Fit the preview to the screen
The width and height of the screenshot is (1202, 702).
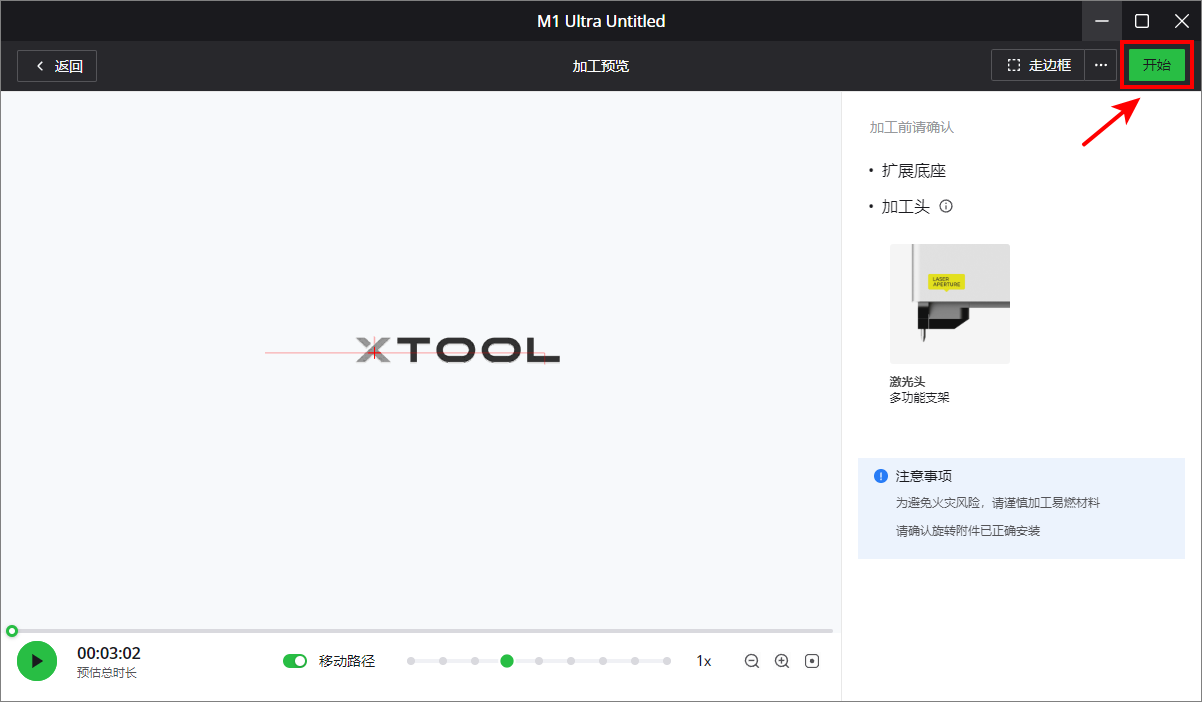812,661
